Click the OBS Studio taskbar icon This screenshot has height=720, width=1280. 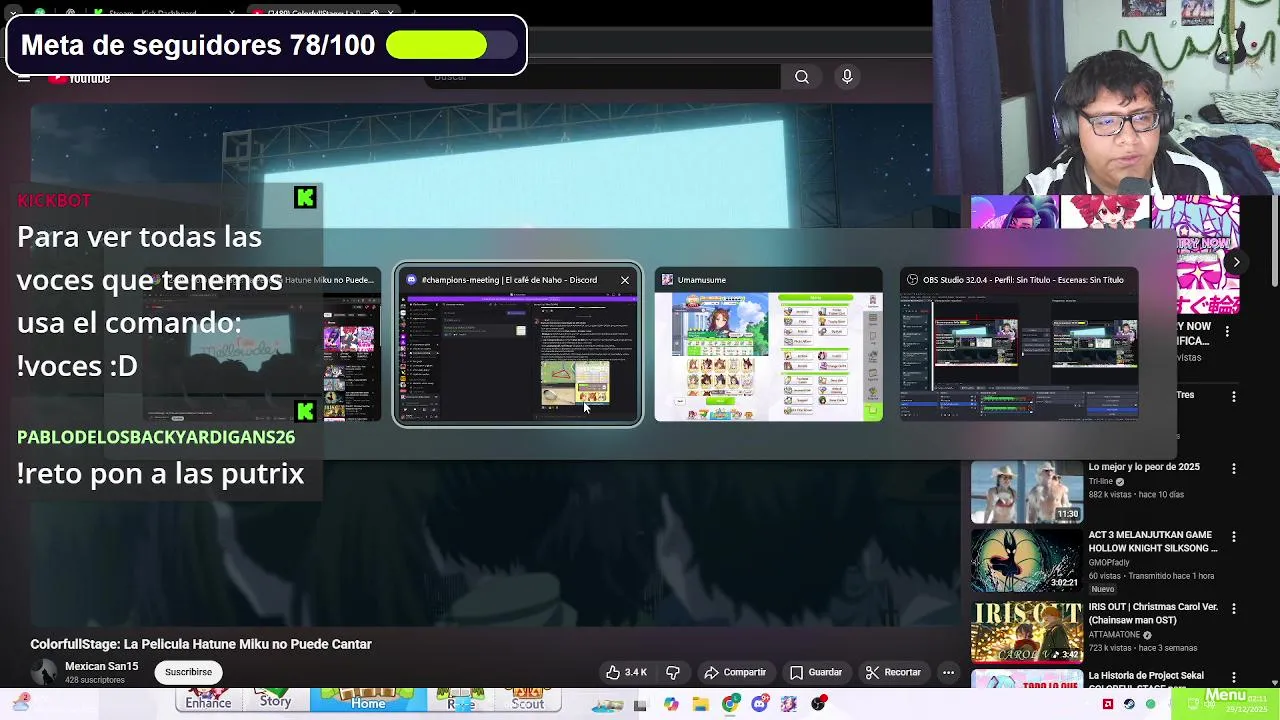(x=818, y=704)
